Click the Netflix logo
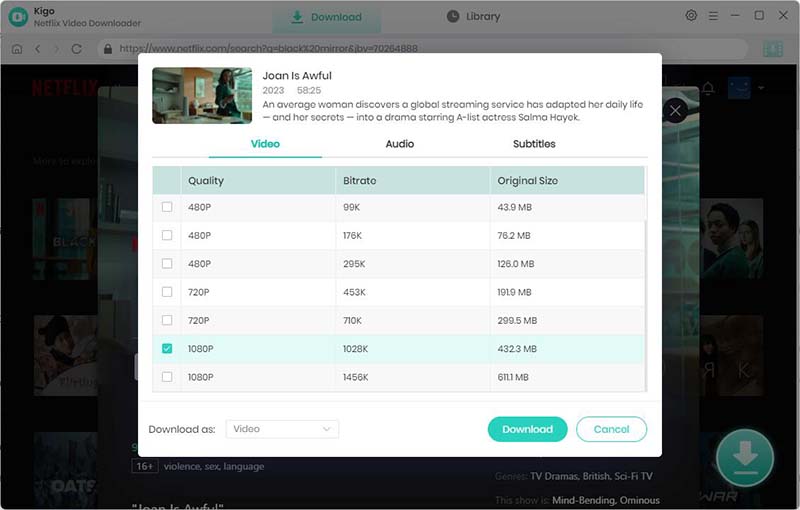 [64, 88]
